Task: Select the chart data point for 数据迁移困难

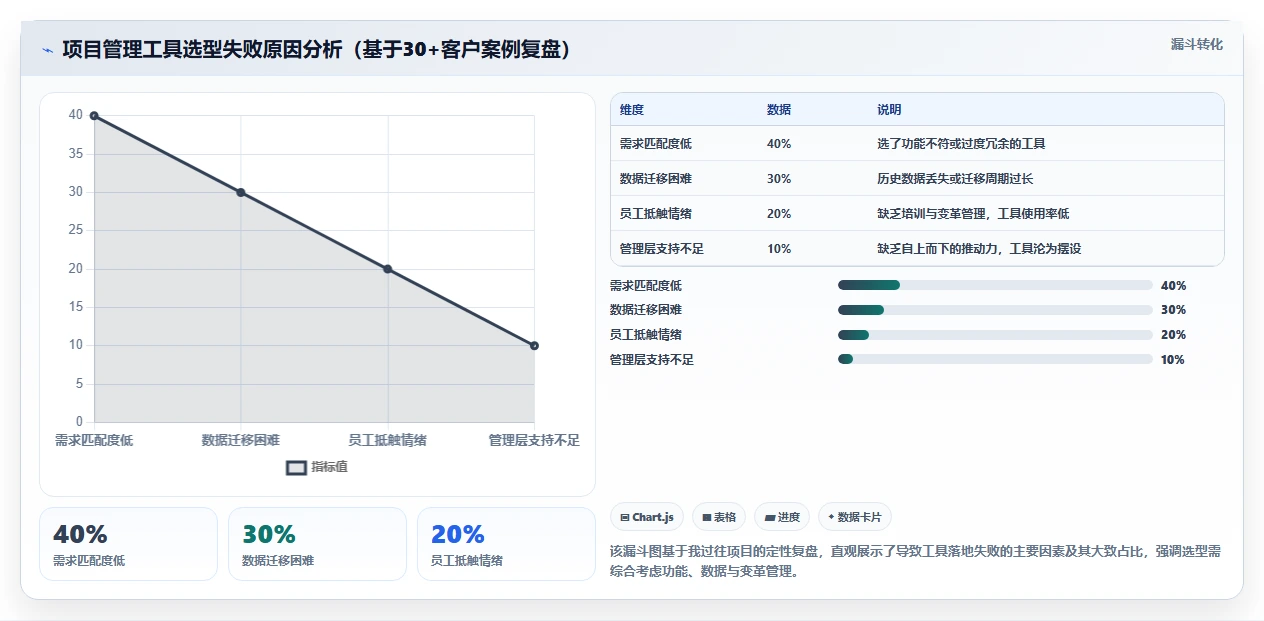Action: point(241,192)
